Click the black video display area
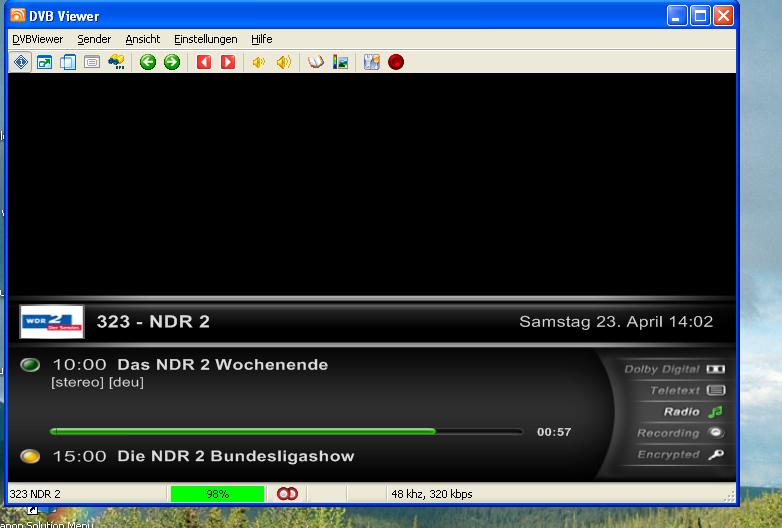 [x=372, y=184]
